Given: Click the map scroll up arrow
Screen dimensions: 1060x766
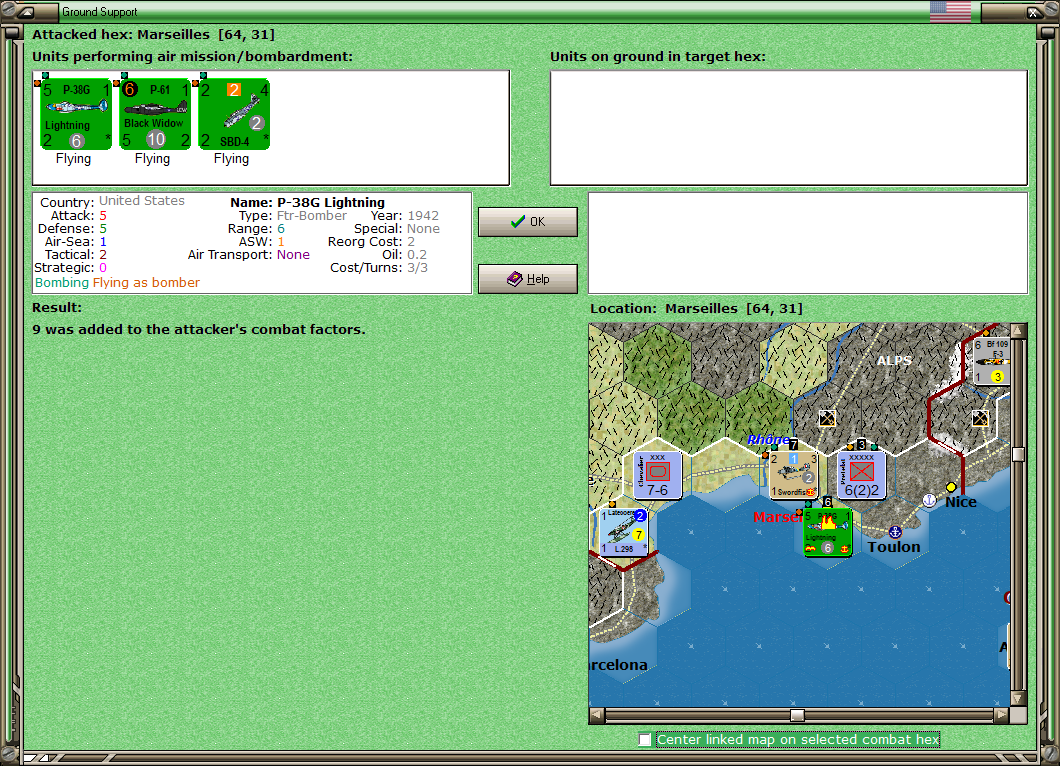Looking at the screenshot, I should click(1018, 331).
